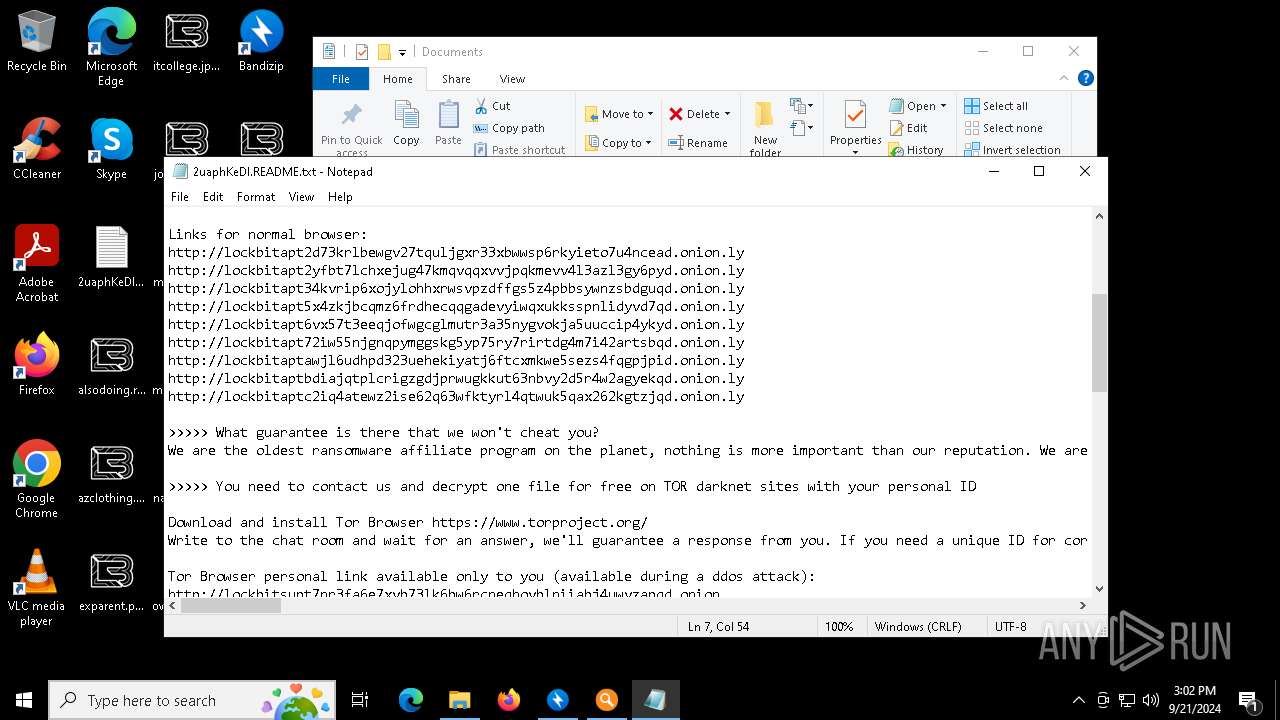Click History in Explorer ribbon

tap(916, 150)
